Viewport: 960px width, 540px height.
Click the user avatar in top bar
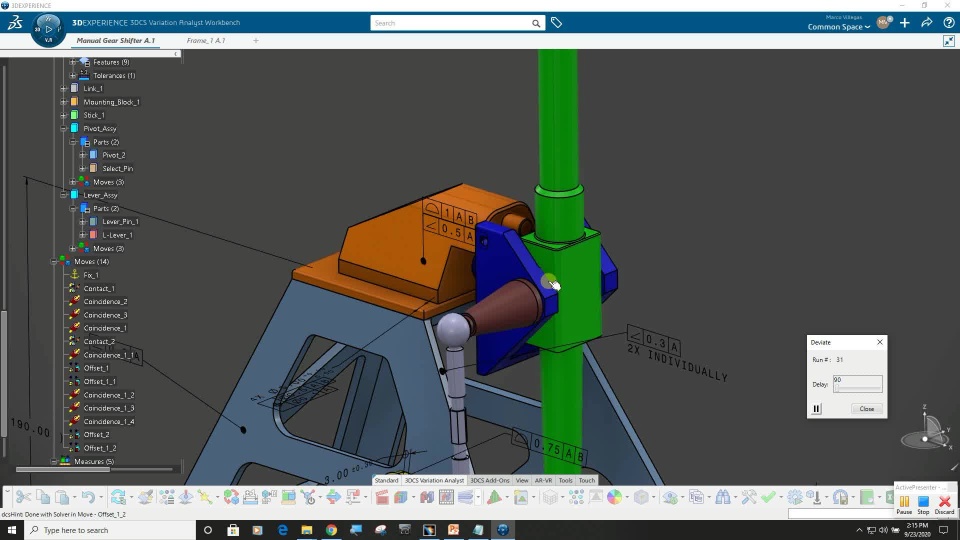[x=883, y=23]
